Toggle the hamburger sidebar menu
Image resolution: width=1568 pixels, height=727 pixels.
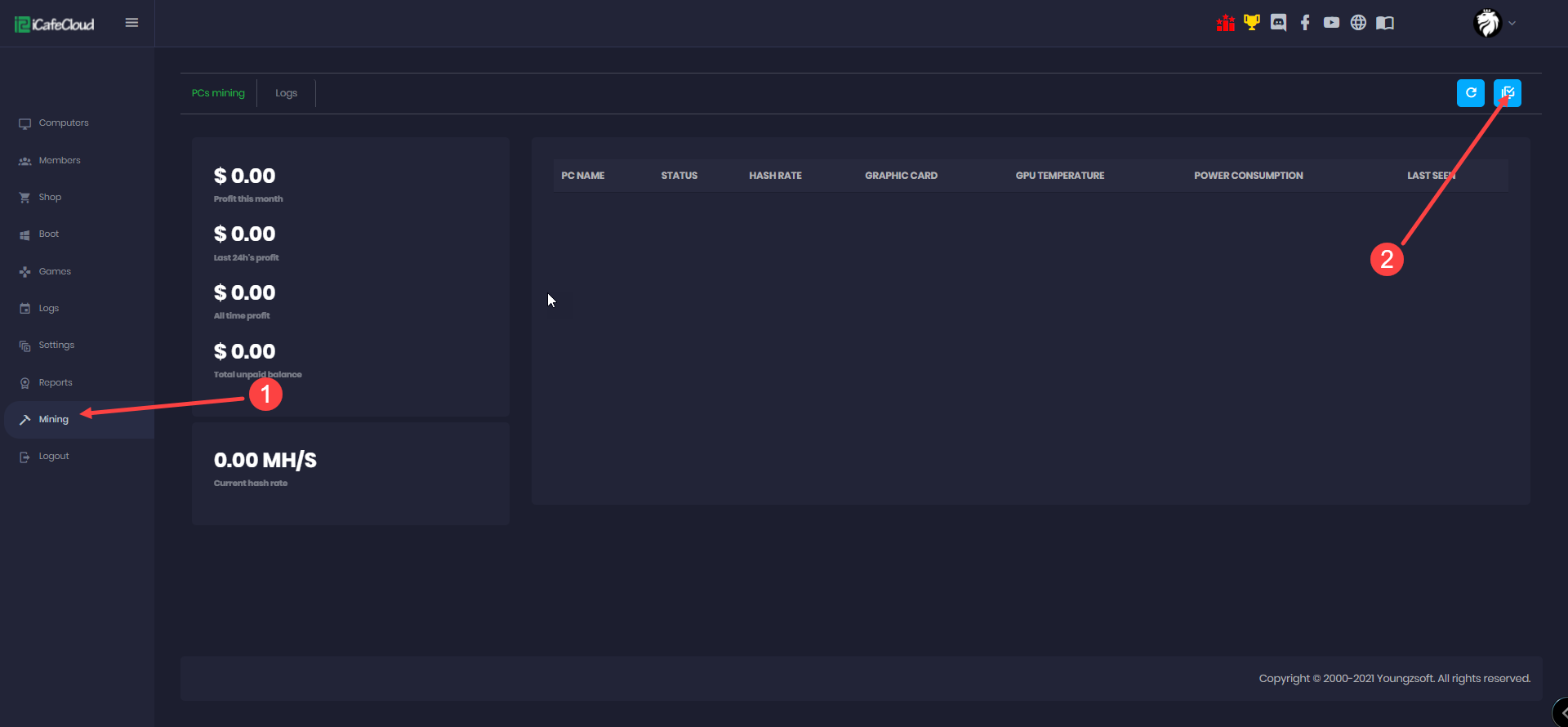[x=131, y=23]
